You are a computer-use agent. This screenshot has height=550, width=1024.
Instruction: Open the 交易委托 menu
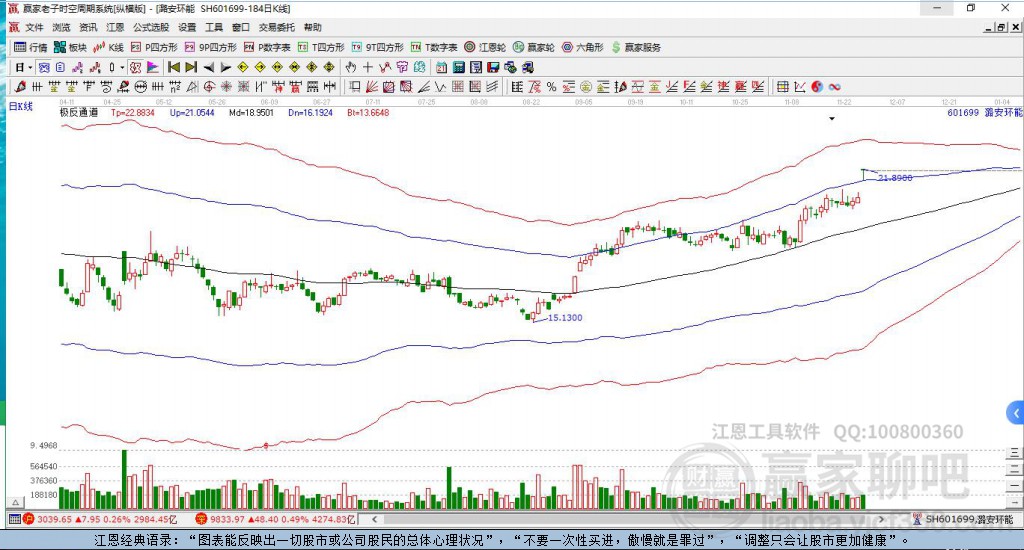coord(277,27)
